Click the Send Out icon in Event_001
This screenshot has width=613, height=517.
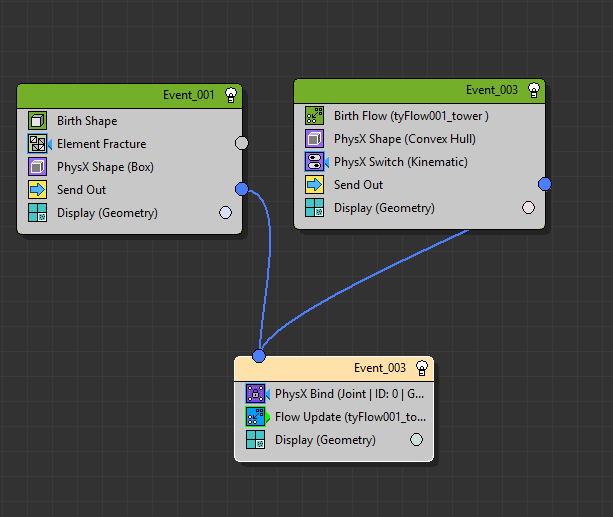click(x=38, y=190)
